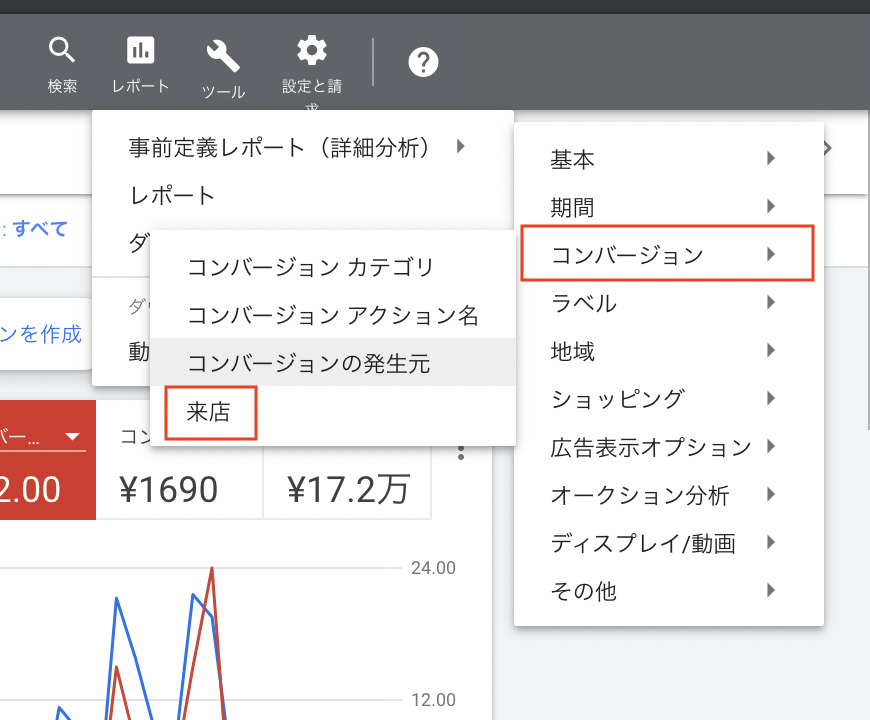Expand the 基本 submenu arrow
The height and width of the screenshot is (720, 870).
pyautogui.click(x=770, y=158)
